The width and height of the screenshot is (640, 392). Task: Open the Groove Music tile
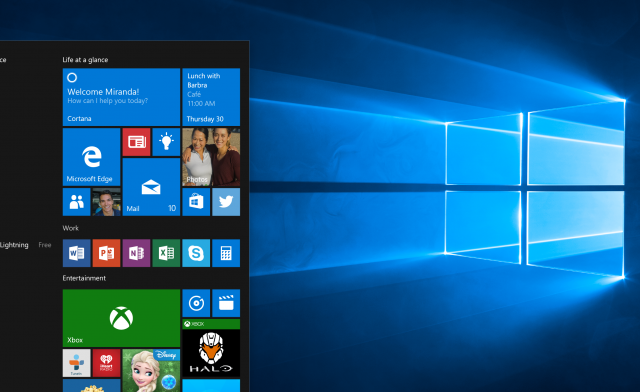196,303
